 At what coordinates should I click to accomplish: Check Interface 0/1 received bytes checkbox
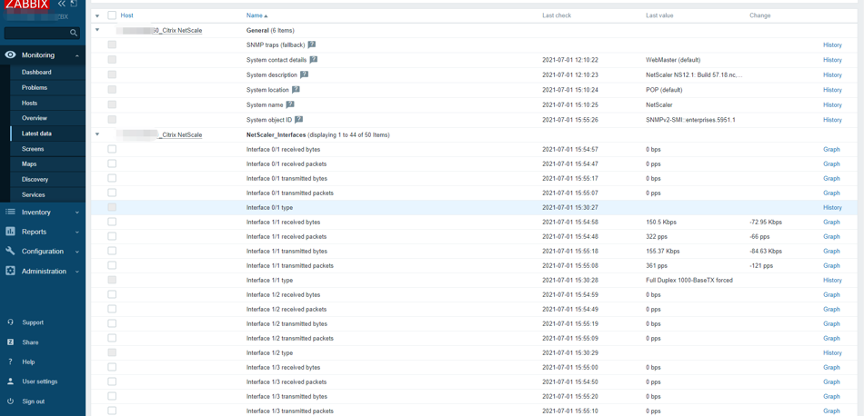[112, 149]
